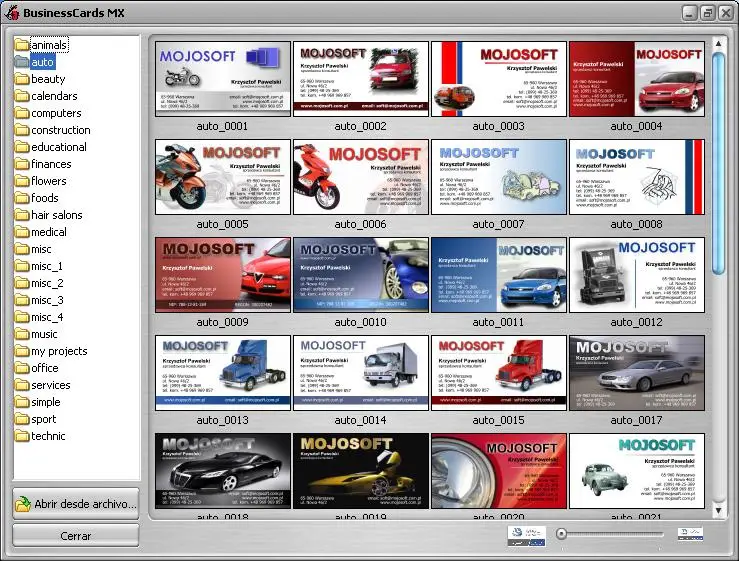Select the auto_0007 template thumbnail
The width and height of the screenshot is (739, 561).
pyautogui.click(x=499, y=177)
